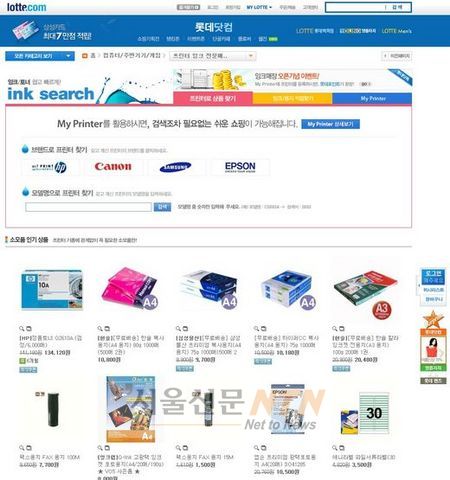The width and height of the screenshot is (450, 480).
Task: Click the home icon in breadcrumb
Action: click(85, 56)
